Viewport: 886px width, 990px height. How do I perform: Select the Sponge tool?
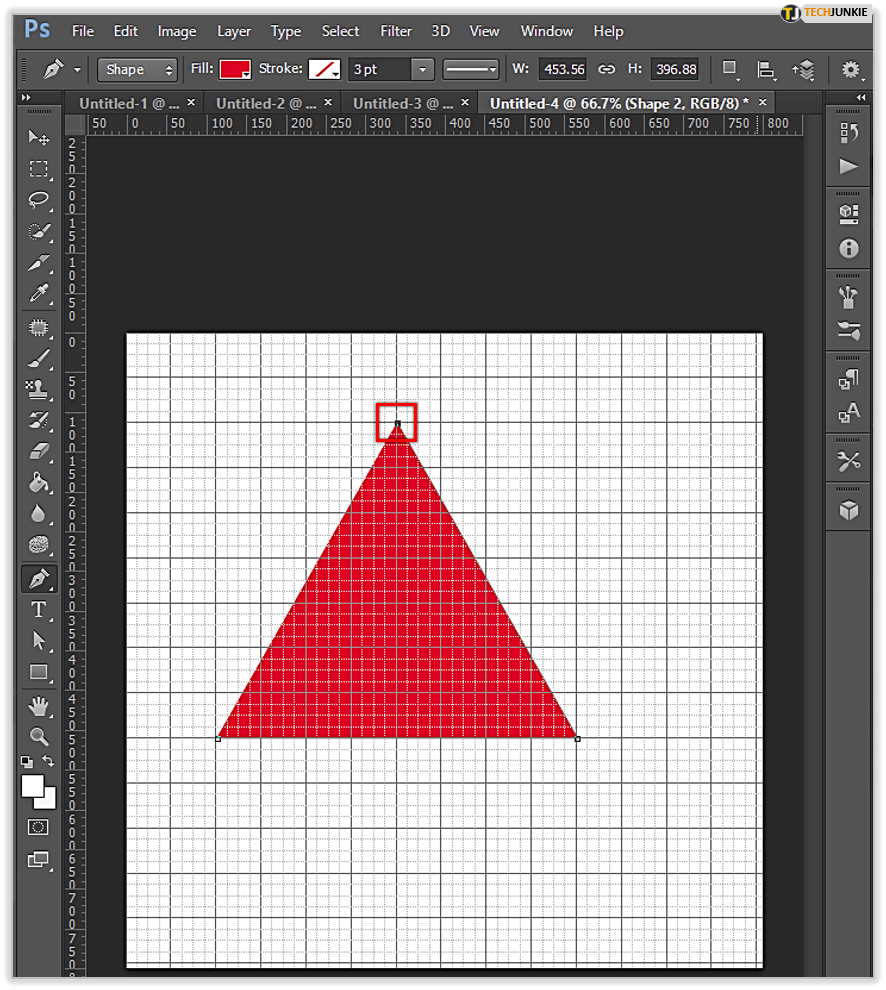point(39,545)
